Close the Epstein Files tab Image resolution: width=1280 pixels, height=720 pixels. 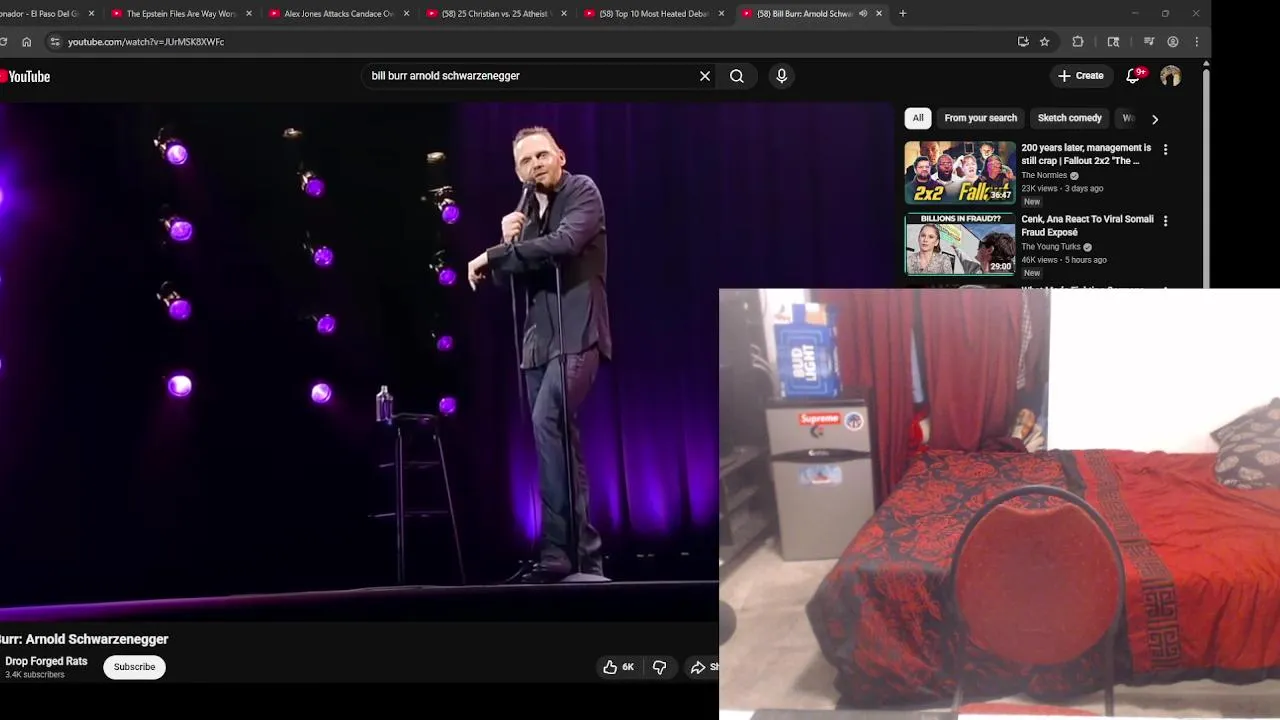249,14
